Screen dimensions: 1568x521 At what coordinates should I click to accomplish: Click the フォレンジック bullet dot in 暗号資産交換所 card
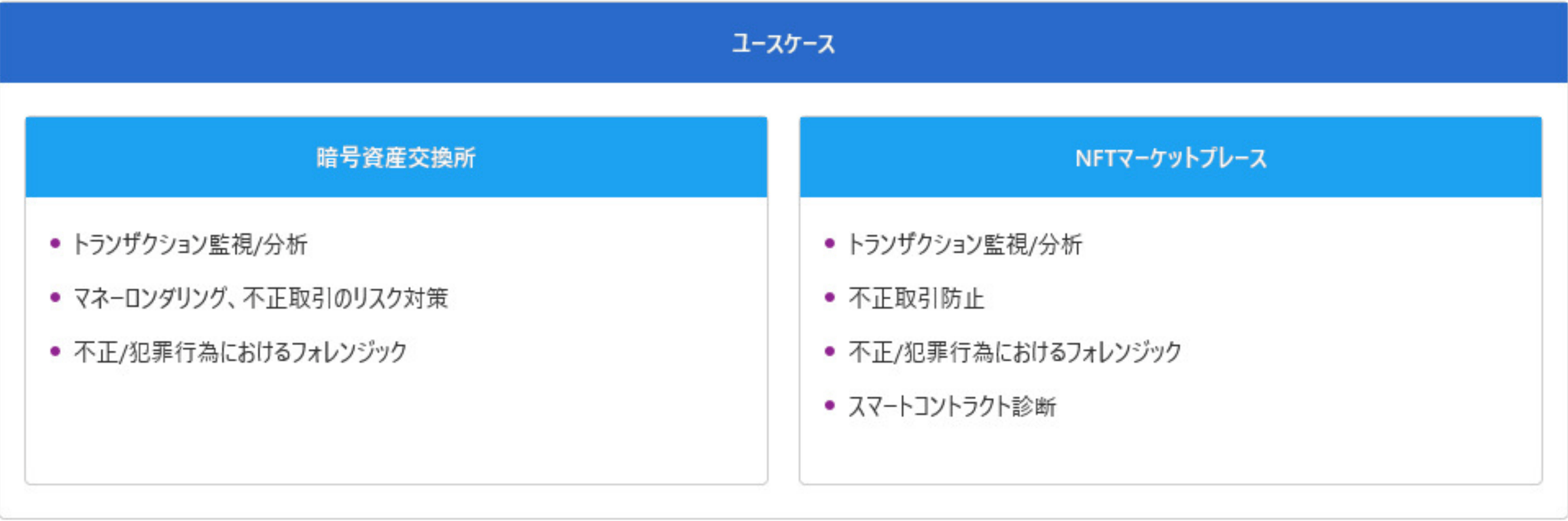click(x=56, y=351)
